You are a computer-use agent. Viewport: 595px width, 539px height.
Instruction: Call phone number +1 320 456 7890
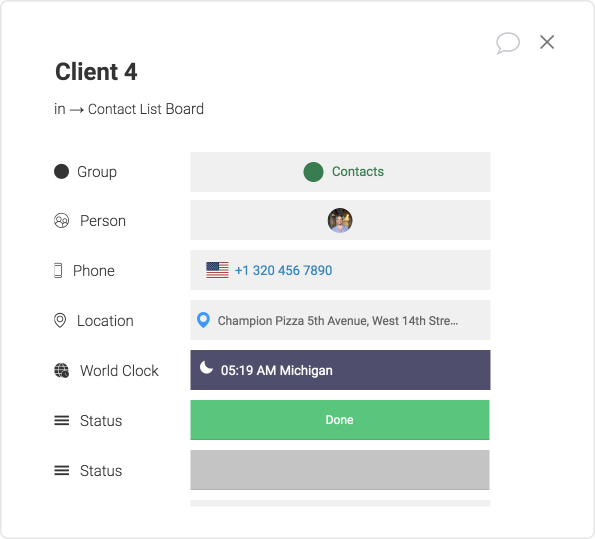point(283,271)
